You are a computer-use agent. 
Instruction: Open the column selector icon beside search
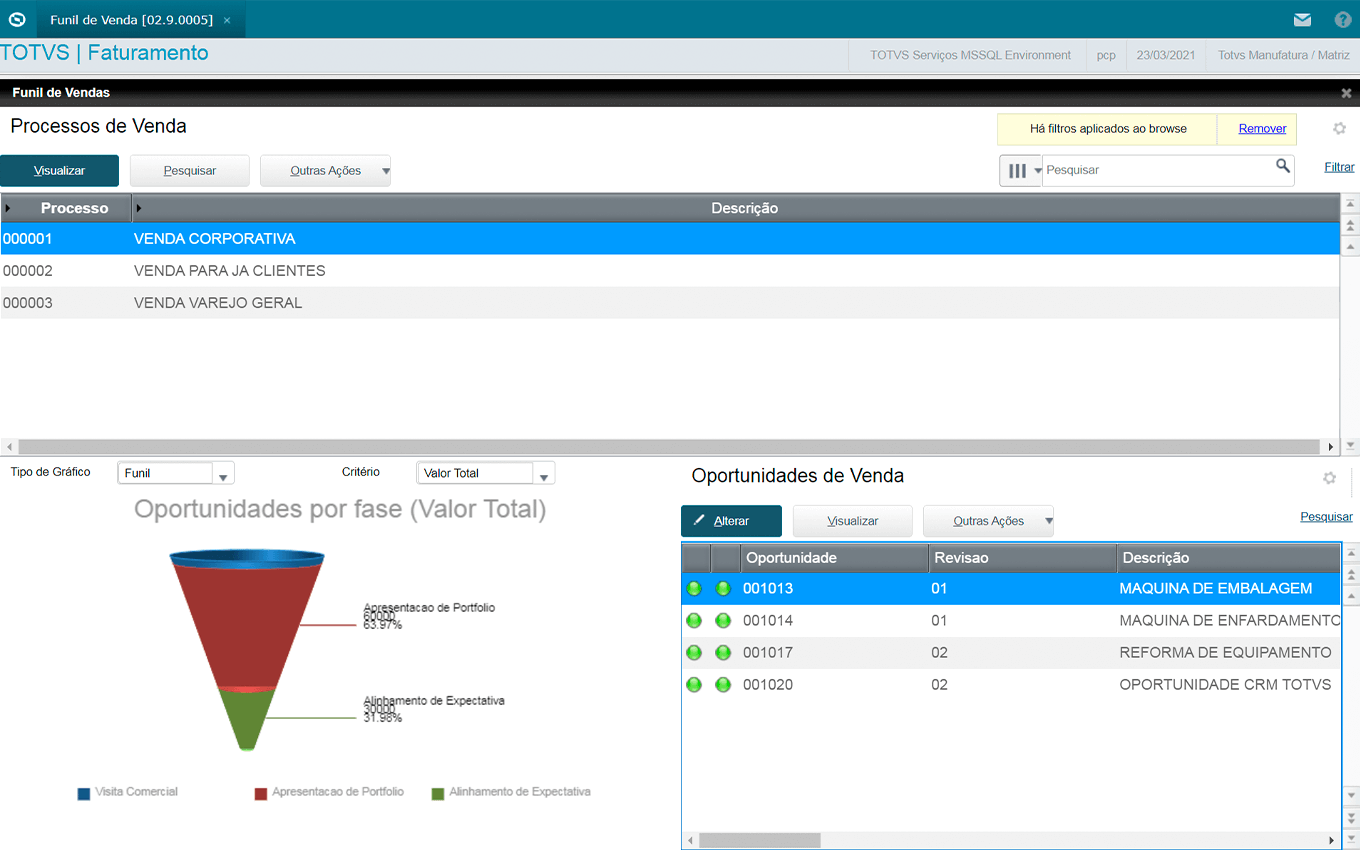1018,171
